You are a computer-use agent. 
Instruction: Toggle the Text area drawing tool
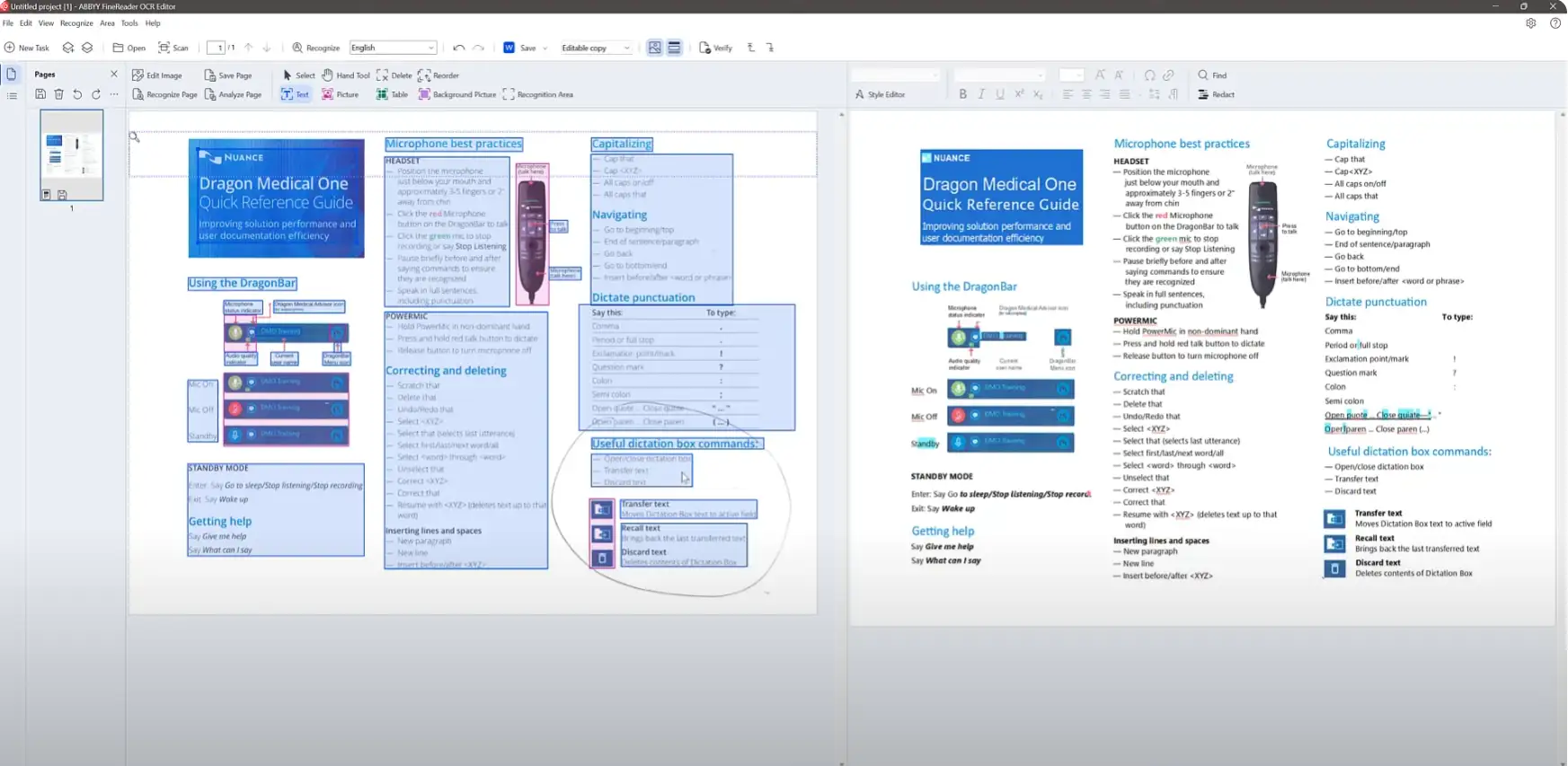coord(295,94)
